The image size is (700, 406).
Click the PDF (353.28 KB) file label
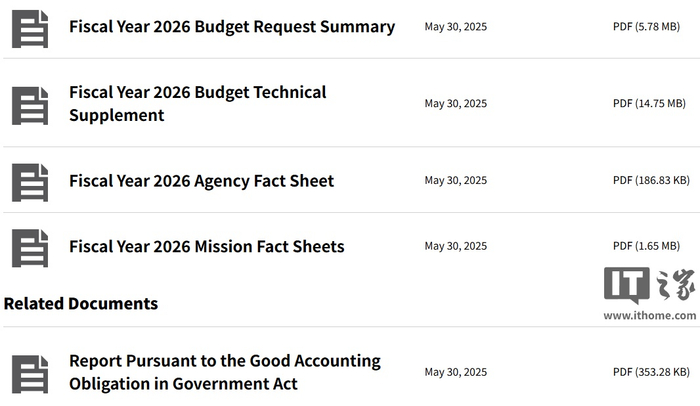coord(650,372)
